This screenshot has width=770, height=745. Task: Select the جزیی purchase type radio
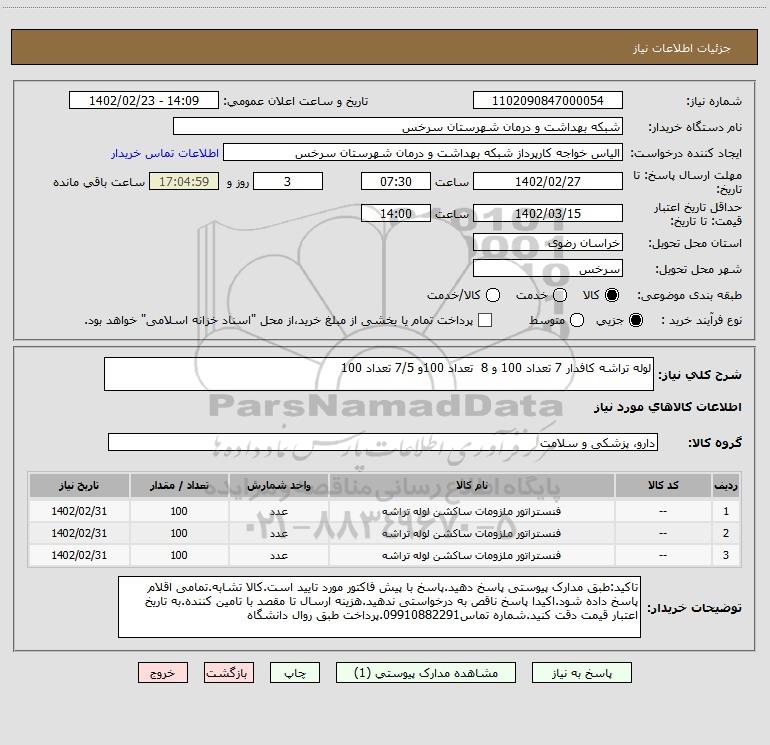pyautogui.click(x=635, y=320)
